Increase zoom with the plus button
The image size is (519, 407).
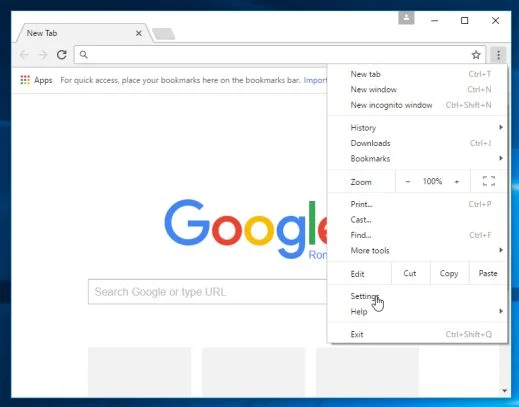coord(457,182)
